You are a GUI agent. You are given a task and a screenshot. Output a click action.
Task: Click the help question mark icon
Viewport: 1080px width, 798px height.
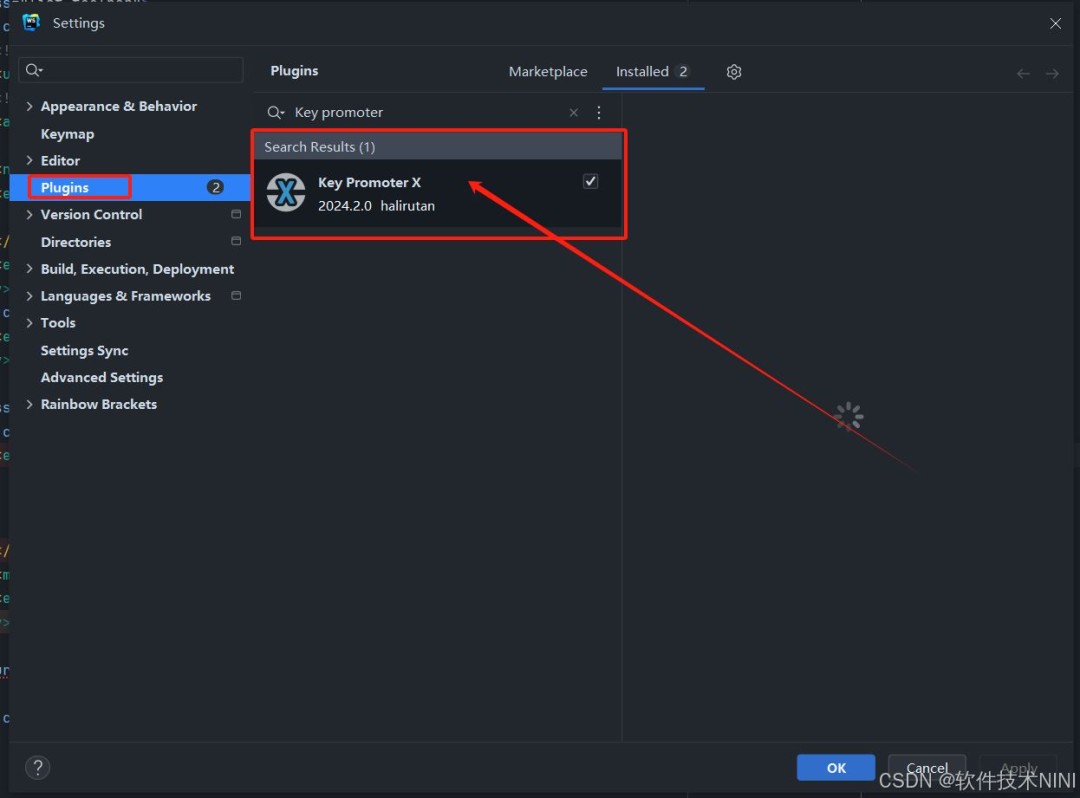[x=37, y=767]
